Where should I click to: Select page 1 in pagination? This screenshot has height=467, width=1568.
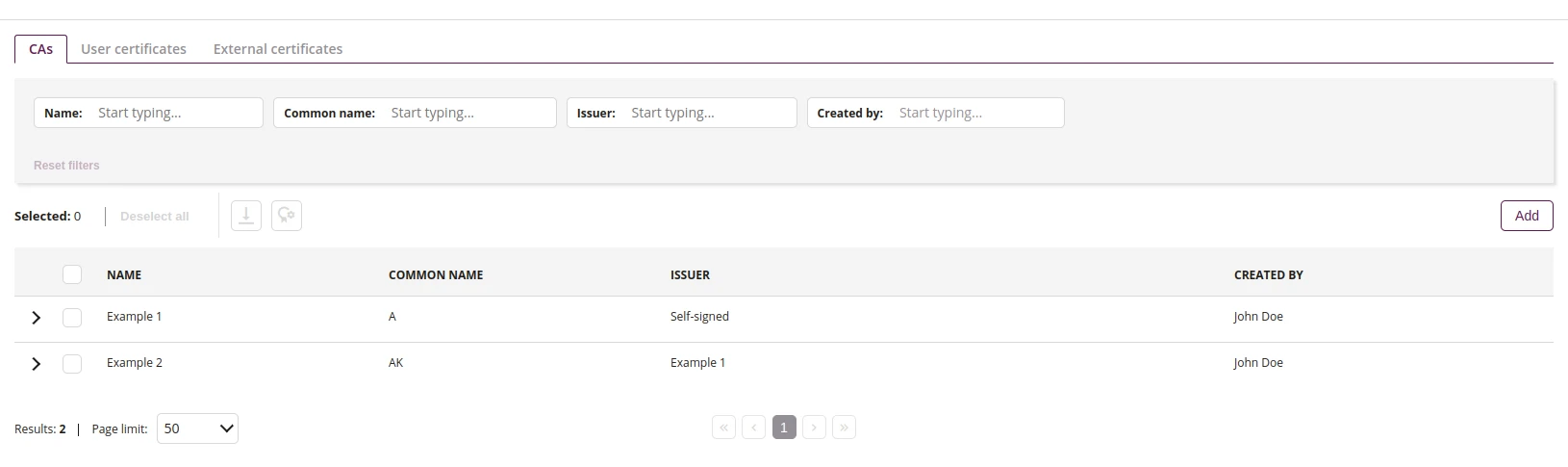click(784, 428)
